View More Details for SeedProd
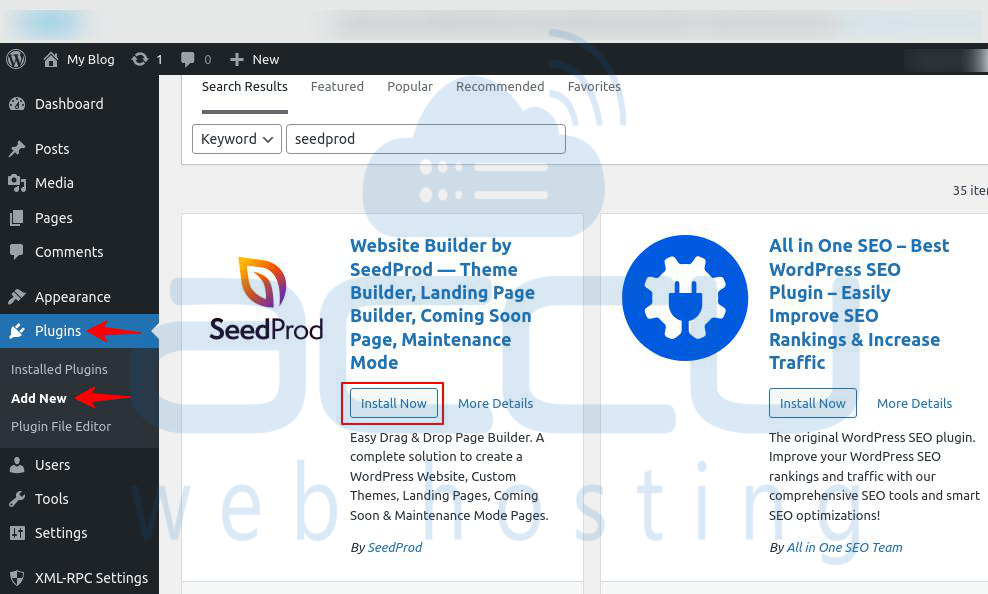 click(x=495, y=403)
